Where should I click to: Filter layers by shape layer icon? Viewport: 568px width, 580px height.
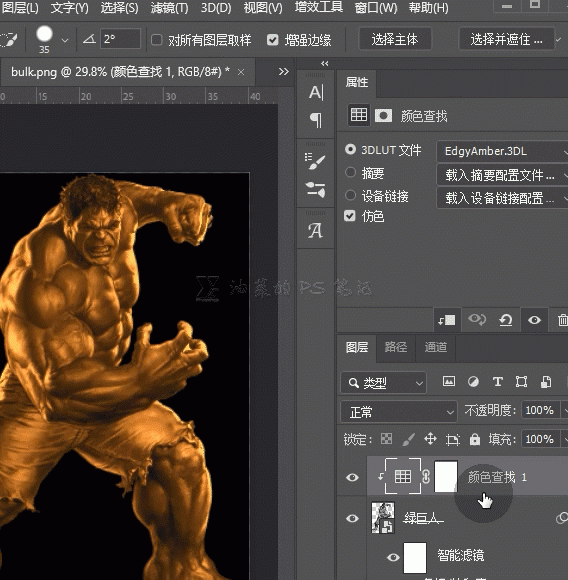521,381
